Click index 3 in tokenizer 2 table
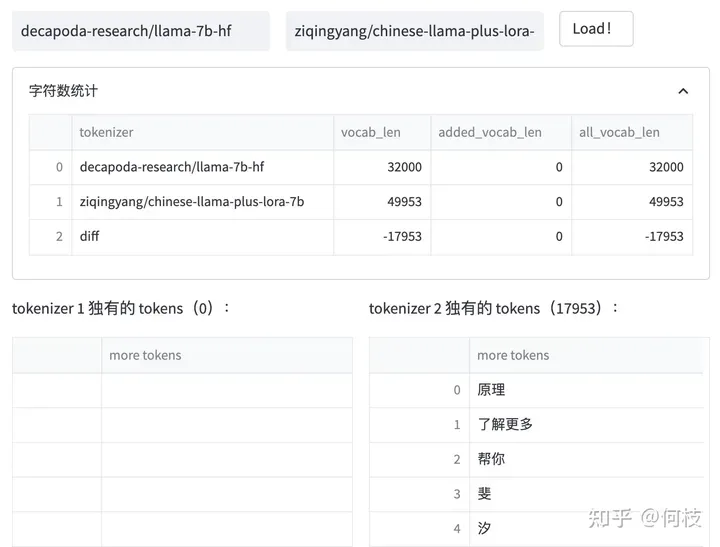This screenshot has height=547, width=720. pos(419,494)
